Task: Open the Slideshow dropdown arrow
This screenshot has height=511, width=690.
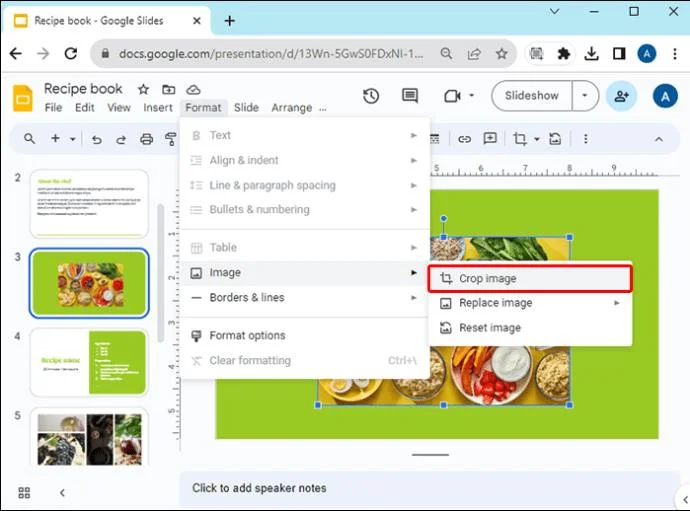Action: 585,96
